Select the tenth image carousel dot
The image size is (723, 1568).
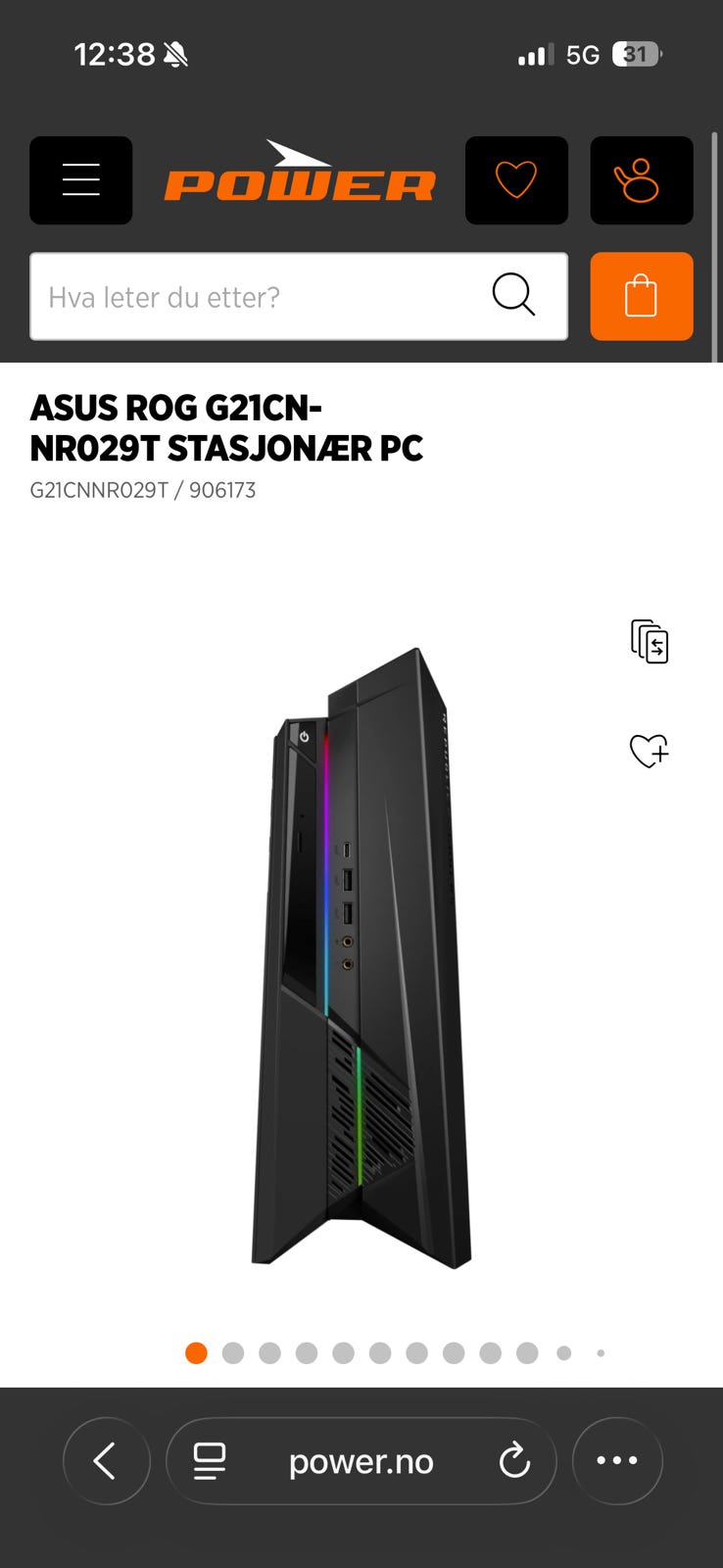pos(527,1353)
